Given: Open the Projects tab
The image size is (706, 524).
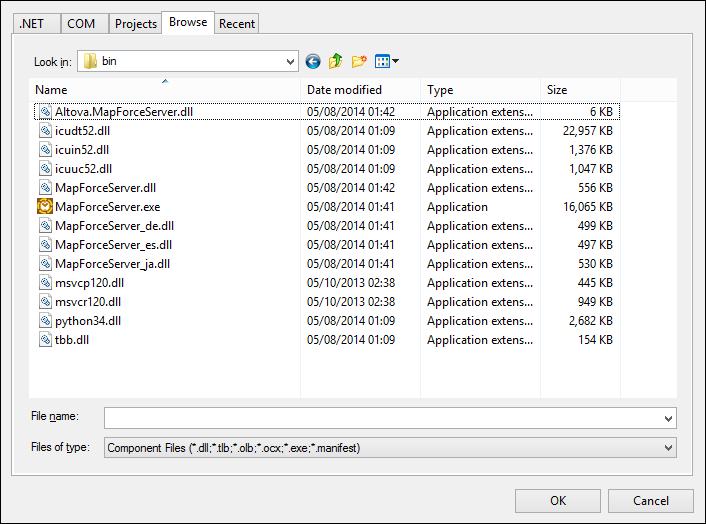Looking at the screenshot, I should 135,23.
